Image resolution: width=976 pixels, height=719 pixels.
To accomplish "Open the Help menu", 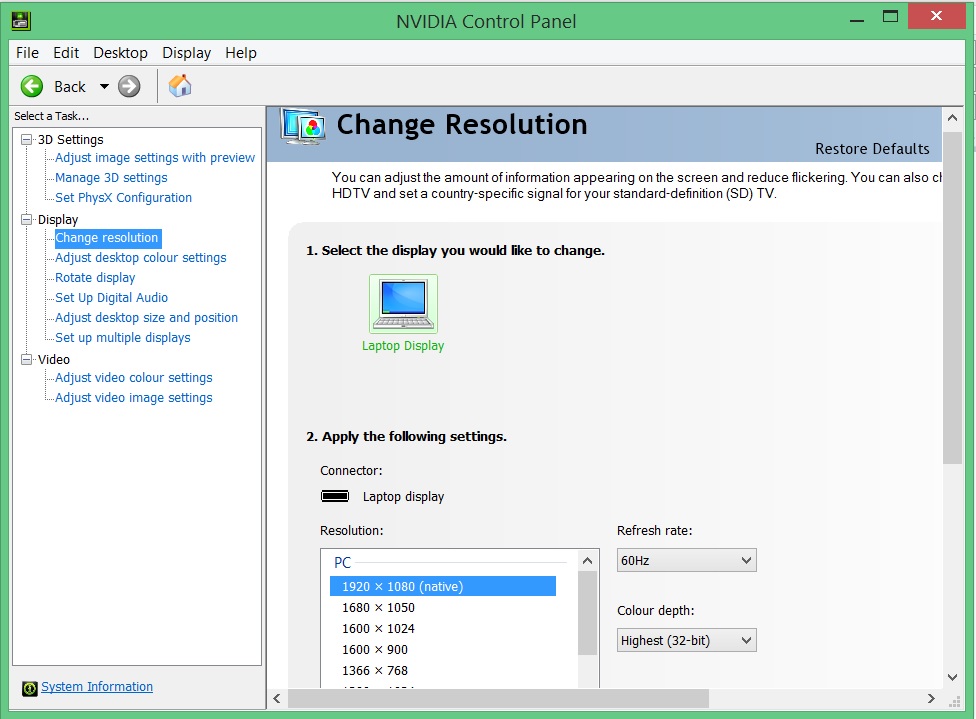I will tap(241, 53).
